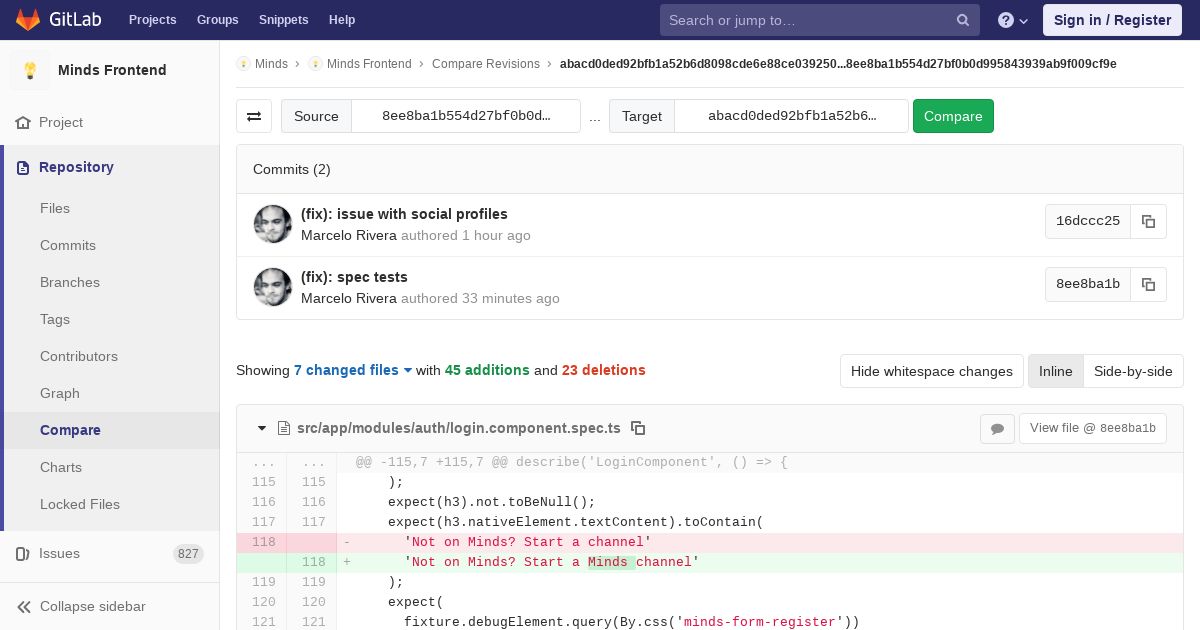This screenshot has width=1200, height=630.
Task: Click the search magnifier icon
Action: 962,20
